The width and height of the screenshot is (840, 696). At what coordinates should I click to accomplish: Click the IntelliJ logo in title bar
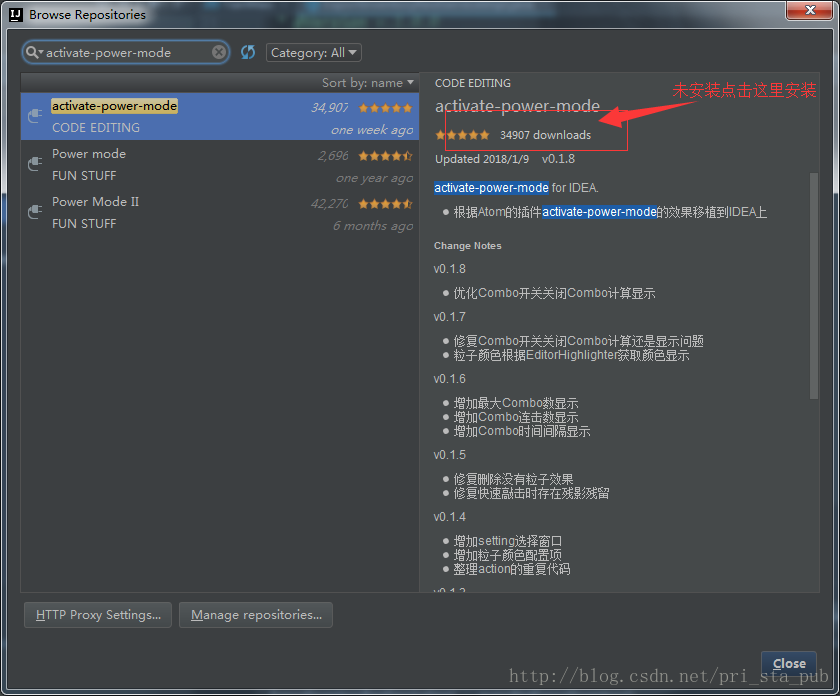pos(16,14)
